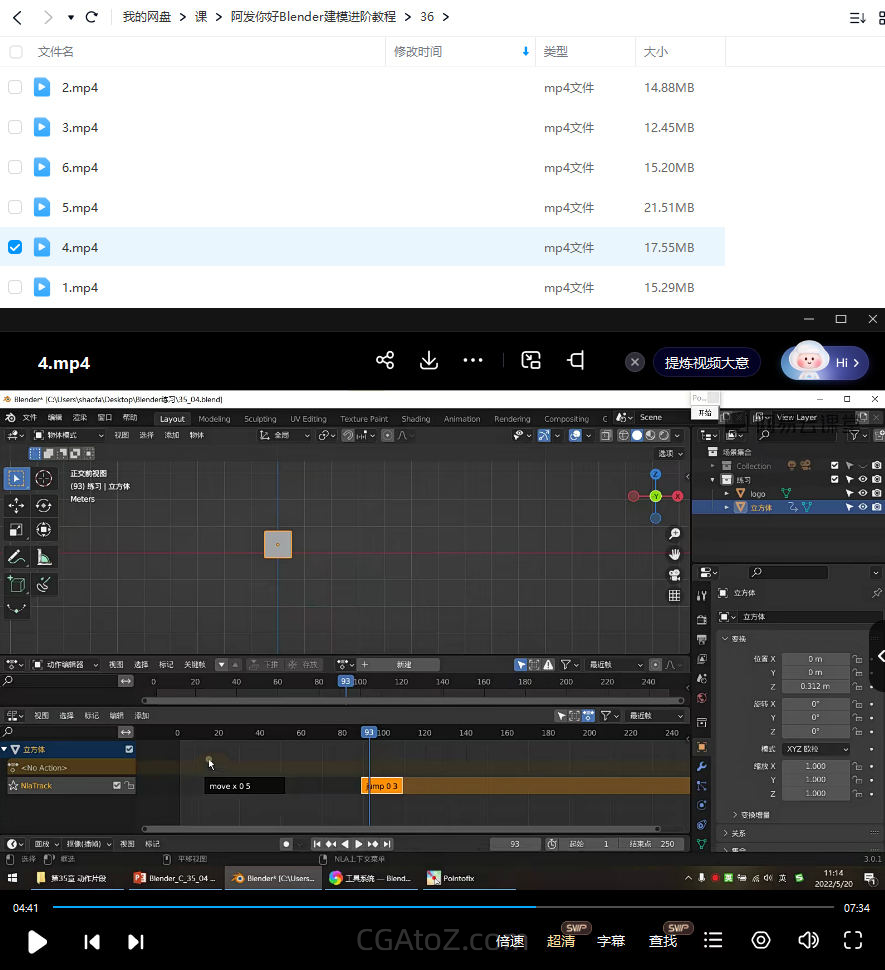885x970 pixels.
Task: Skip to the next video
Action: (x=136, y=941)
